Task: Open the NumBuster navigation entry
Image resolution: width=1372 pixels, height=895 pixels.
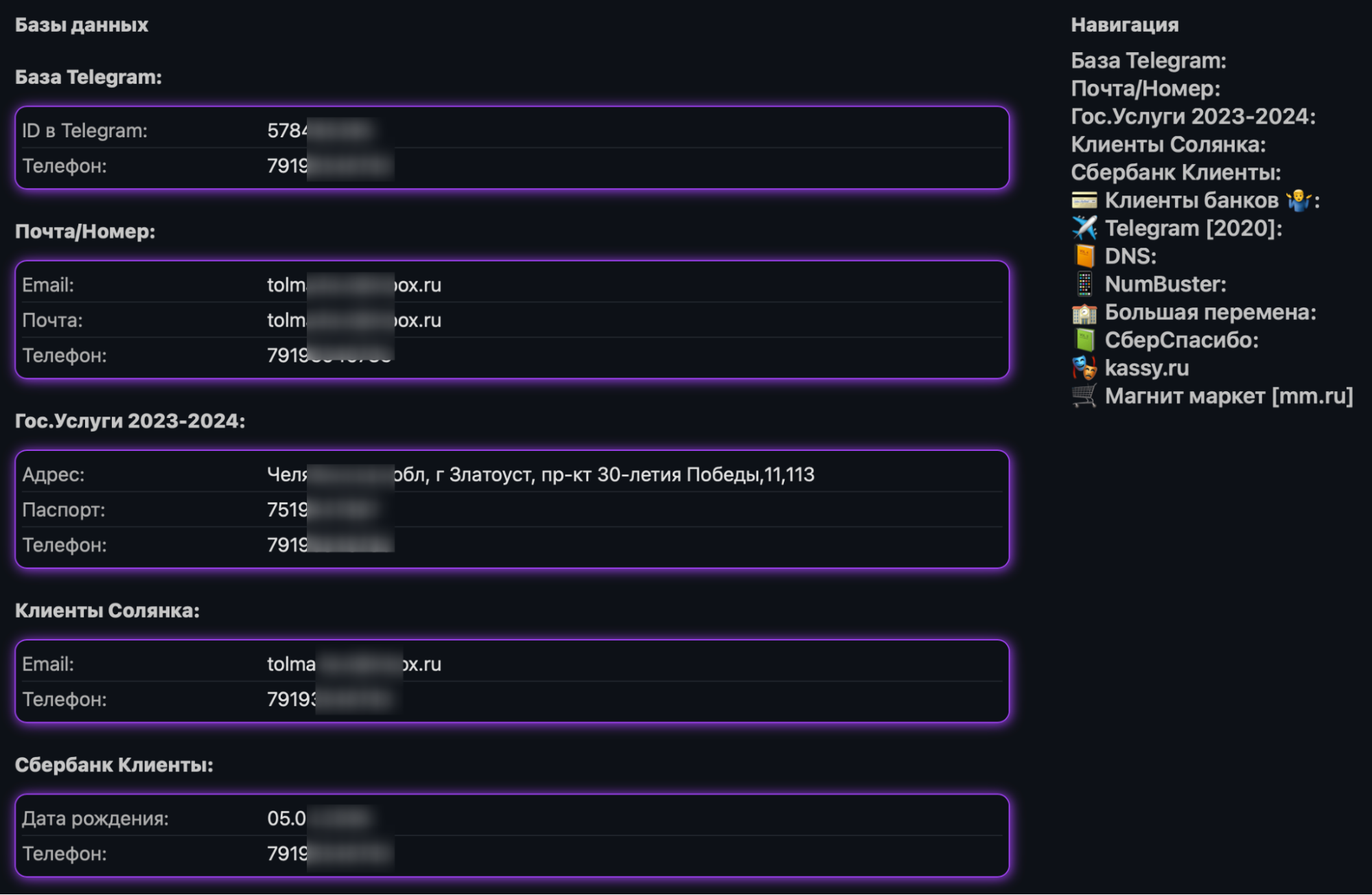Action: pos(1165,284)
